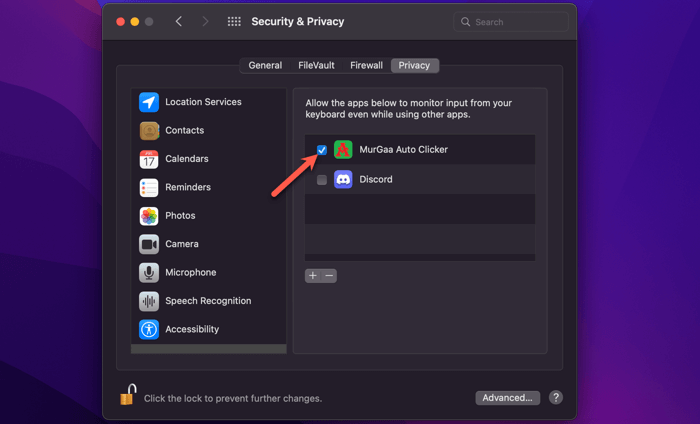
Task: Select the Reminders list icon
Action: click(149, 188)
